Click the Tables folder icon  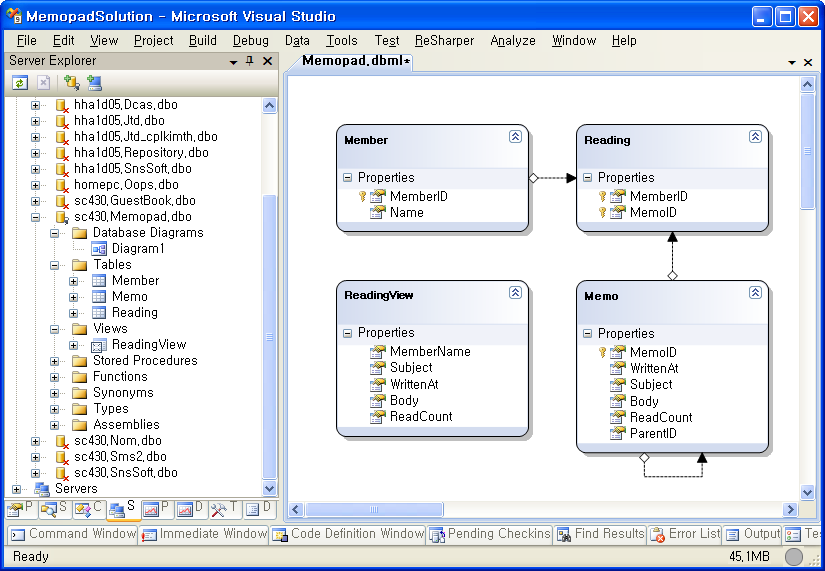[x=79, y=265]
